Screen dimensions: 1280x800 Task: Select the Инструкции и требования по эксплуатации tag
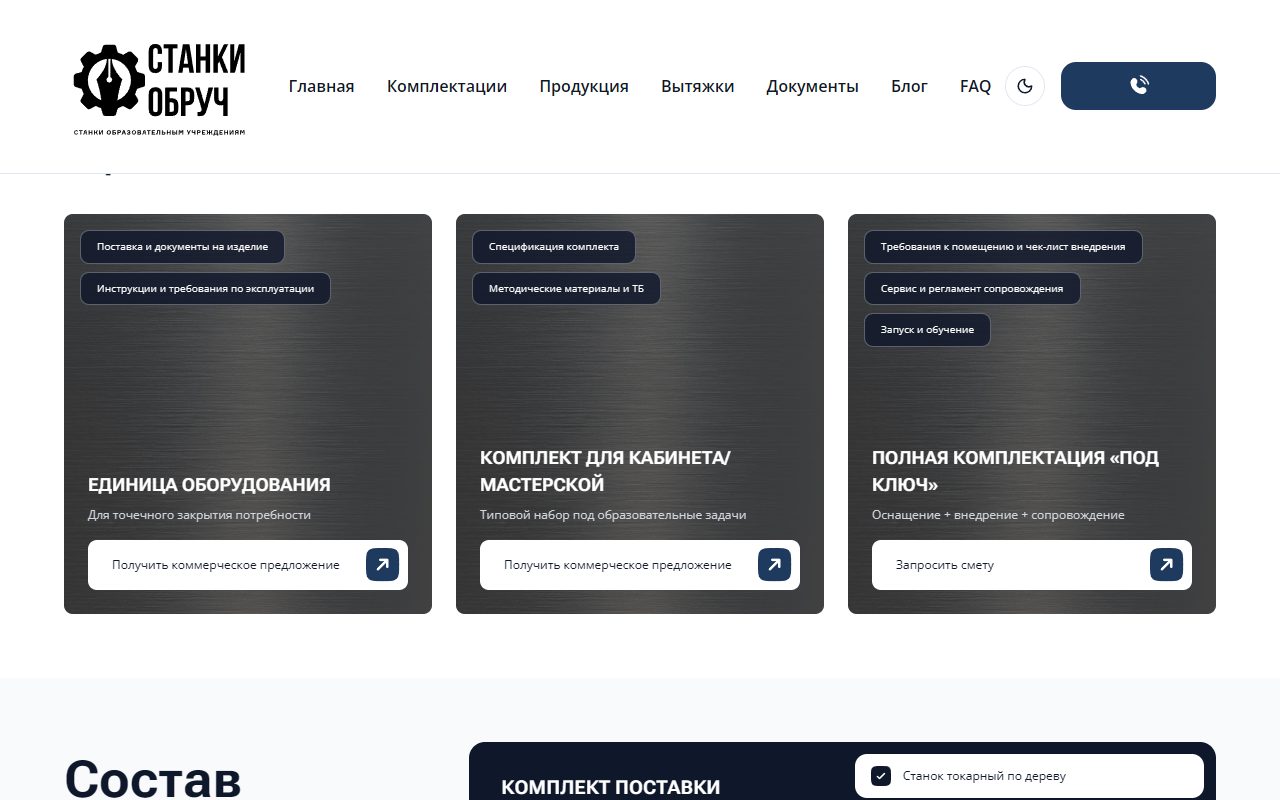(x=205, y=289)
